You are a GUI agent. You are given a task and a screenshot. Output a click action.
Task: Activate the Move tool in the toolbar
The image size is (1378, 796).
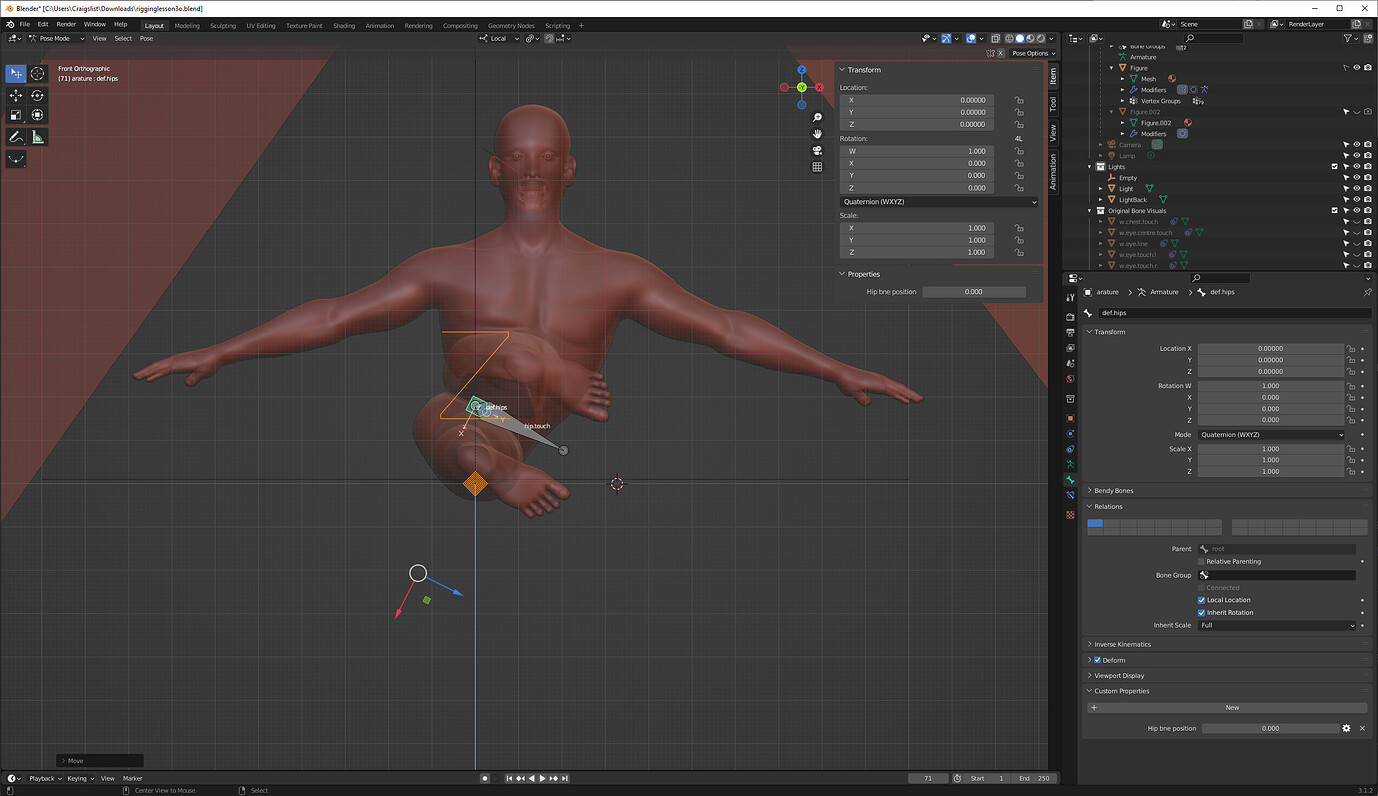(16, 96)
